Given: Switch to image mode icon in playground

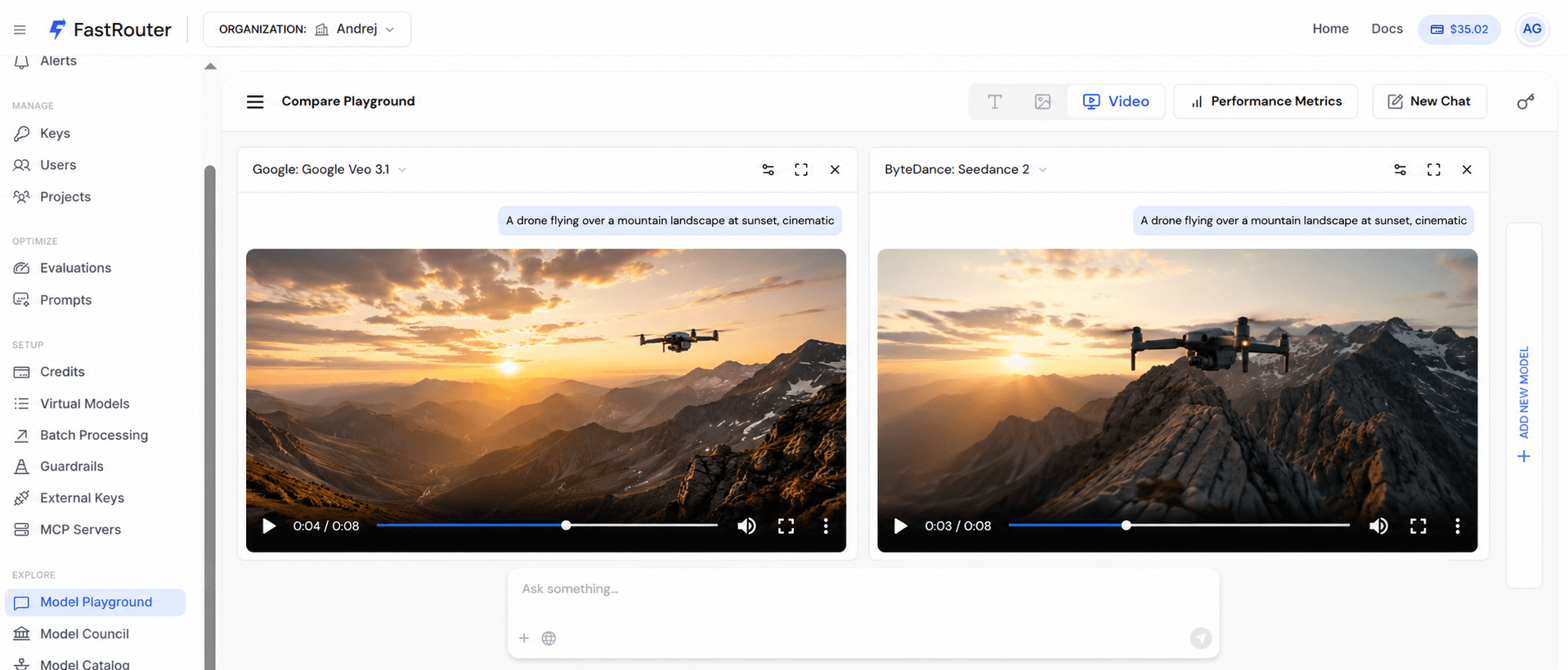Looking at the screenshot, I should tap(1042, 101).
